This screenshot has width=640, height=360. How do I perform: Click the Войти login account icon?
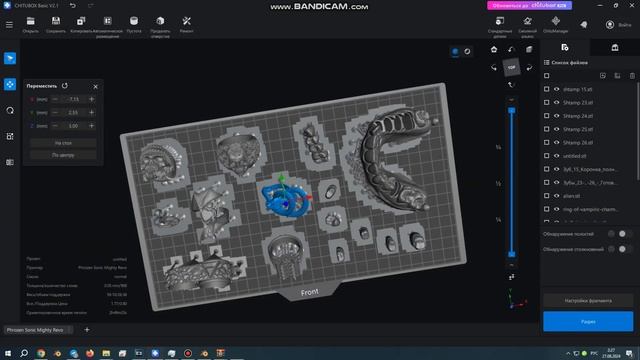click(610, 25)
